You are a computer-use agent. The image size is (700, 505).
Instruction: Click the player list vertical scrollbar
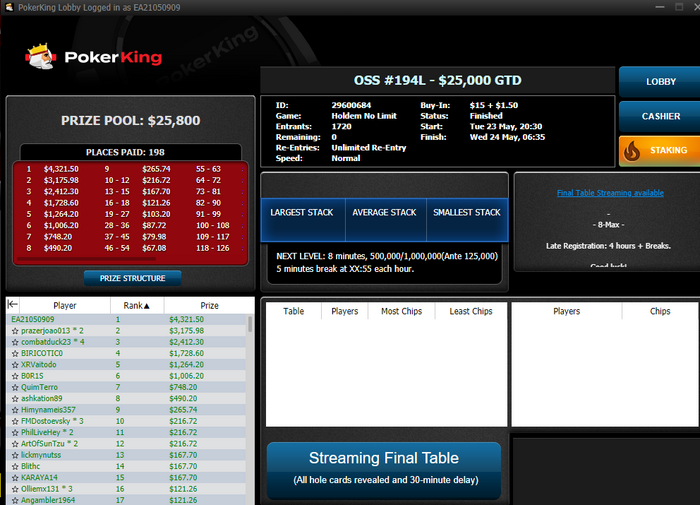coord(250,325)
